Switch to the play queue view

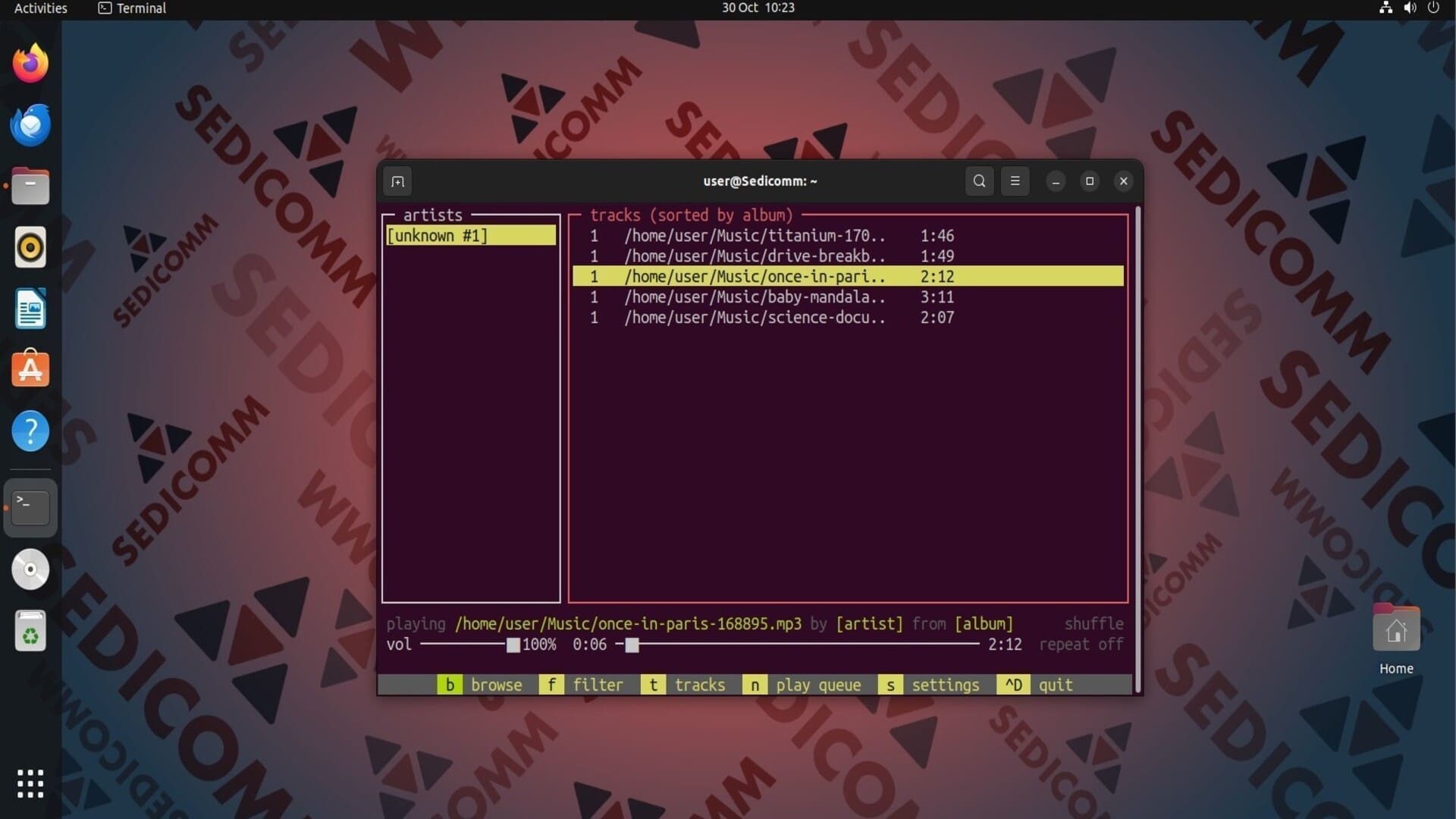(x=802, y=685)
